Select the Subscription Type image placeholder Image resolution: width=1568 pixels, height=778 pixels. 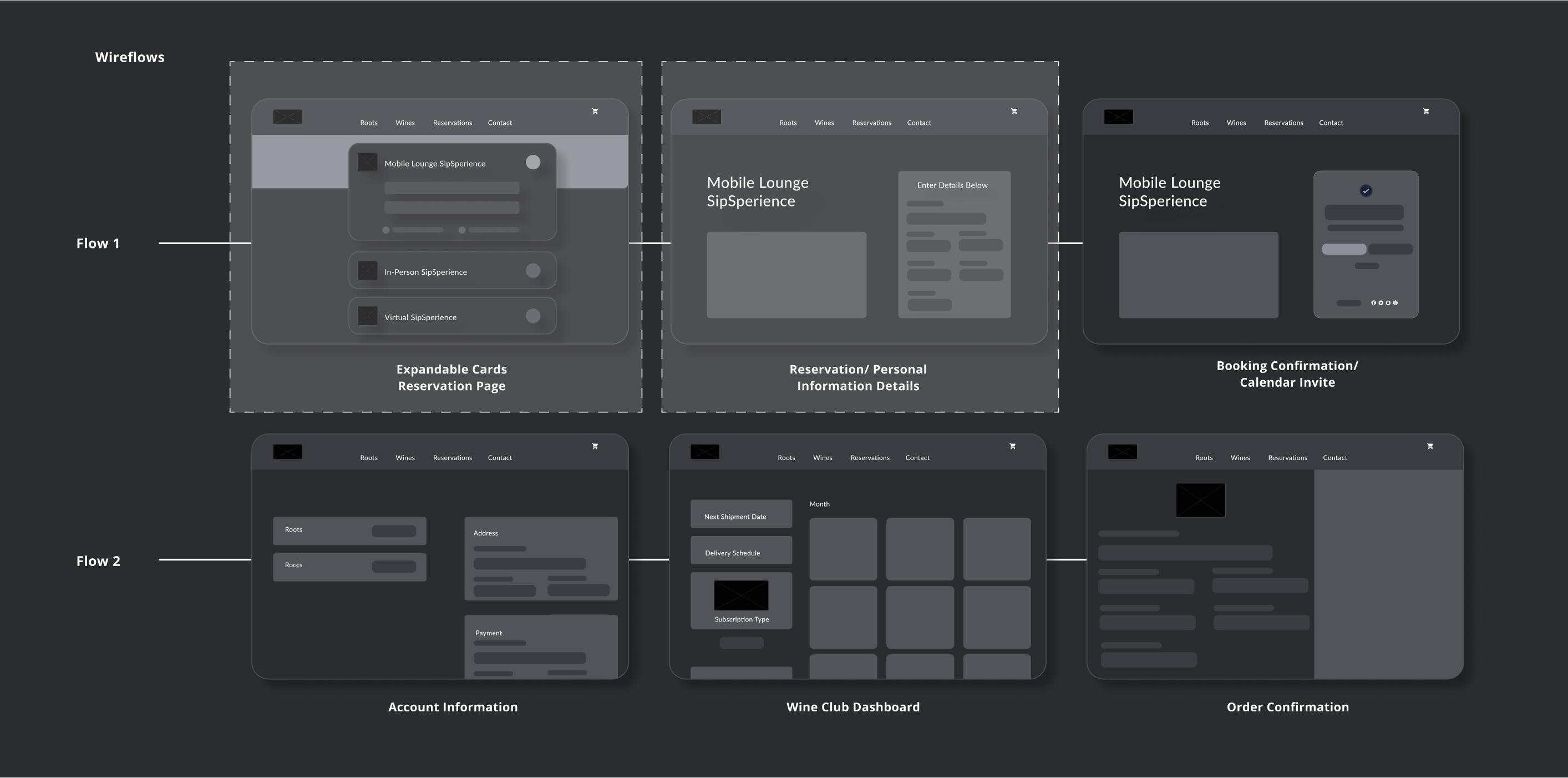click(741, 595)
